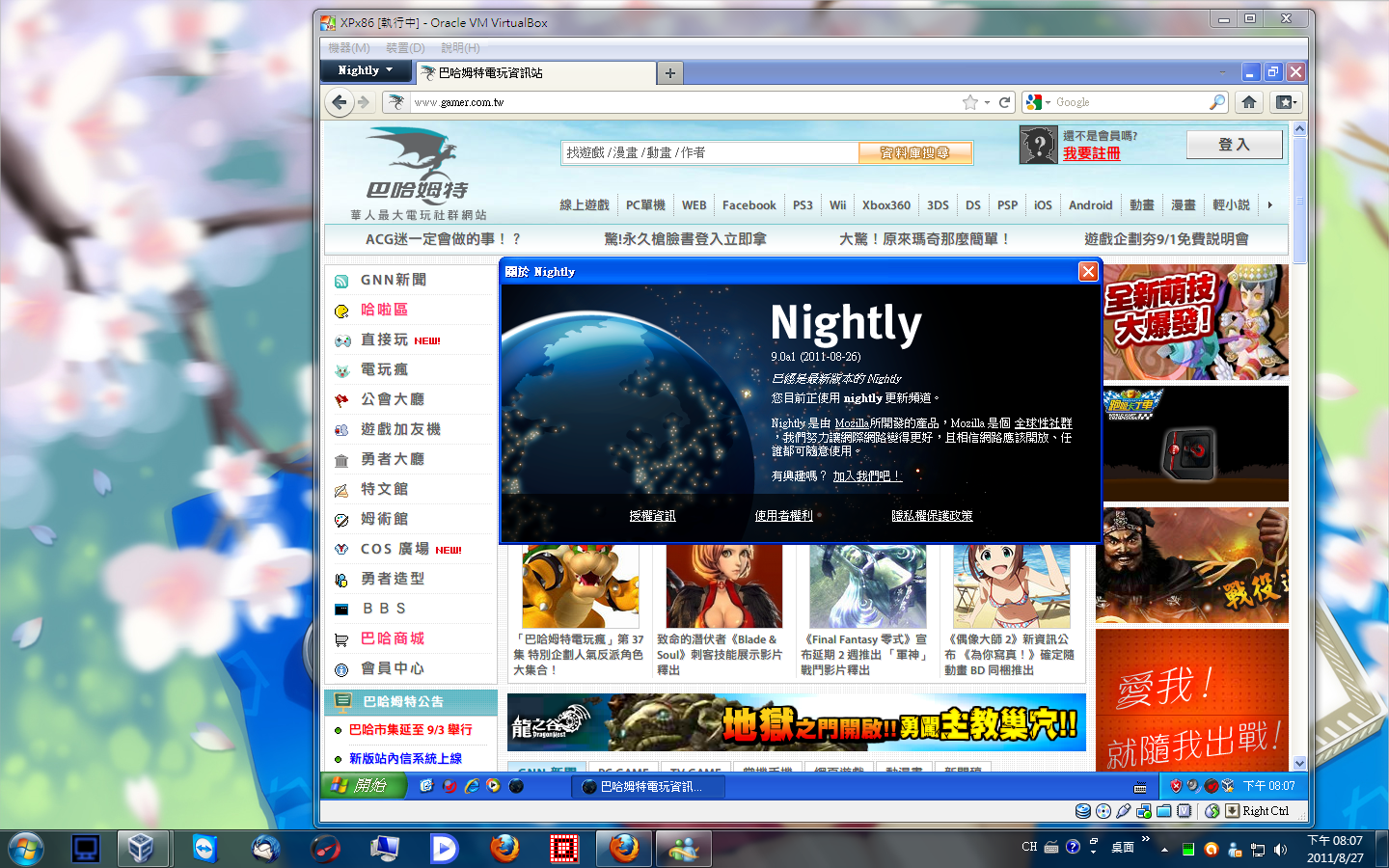Click the VirtualBox shared folders status icon
Screen dimensions: 1389x868
click(1164, 811)
